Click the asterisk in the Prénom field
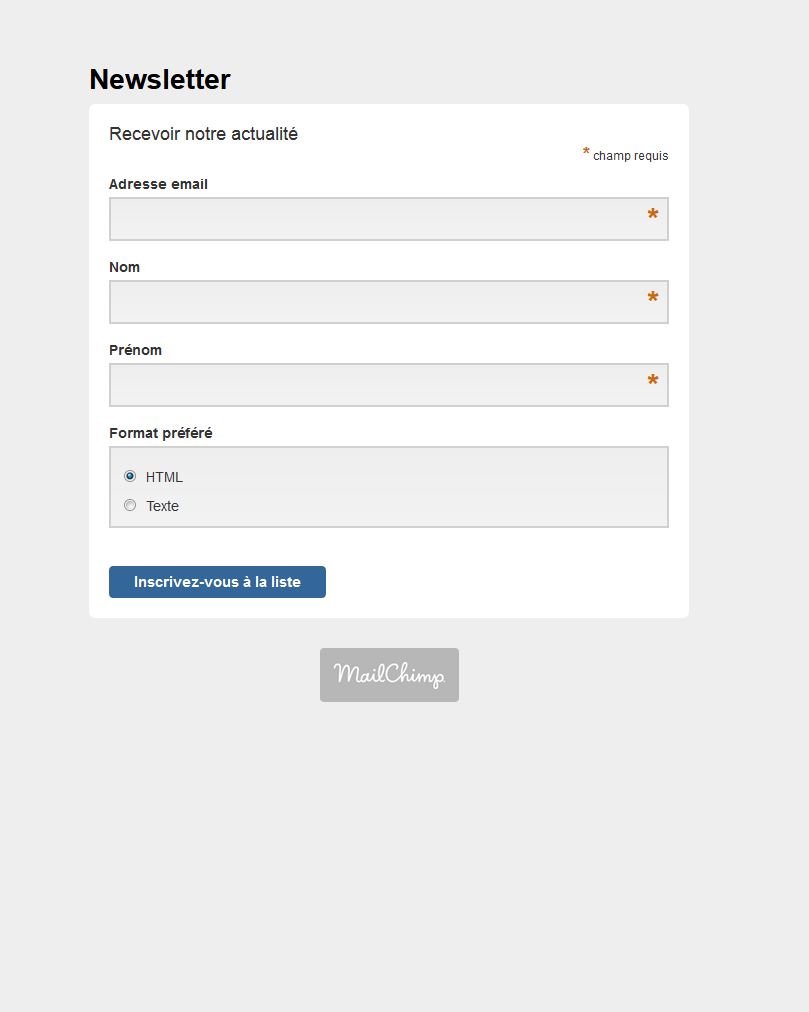 653,382
